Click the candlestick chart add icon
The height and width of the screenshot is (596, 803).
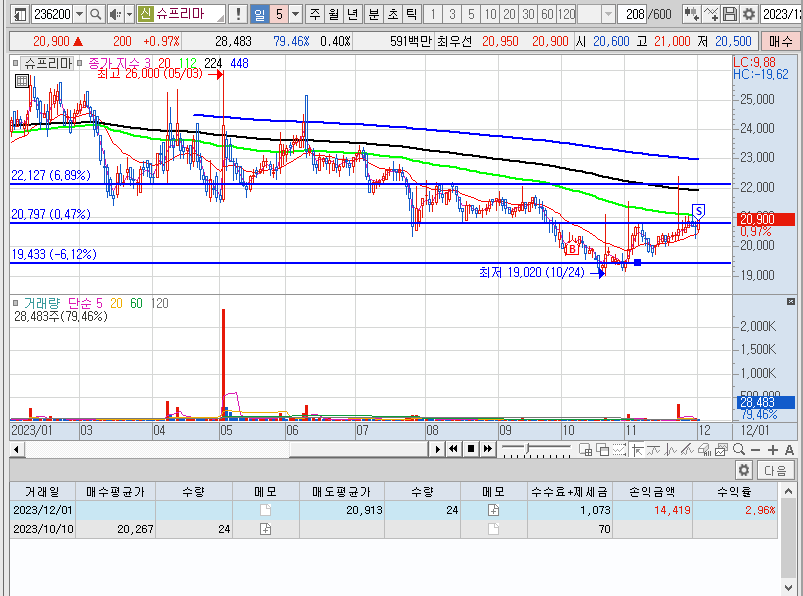691,14
